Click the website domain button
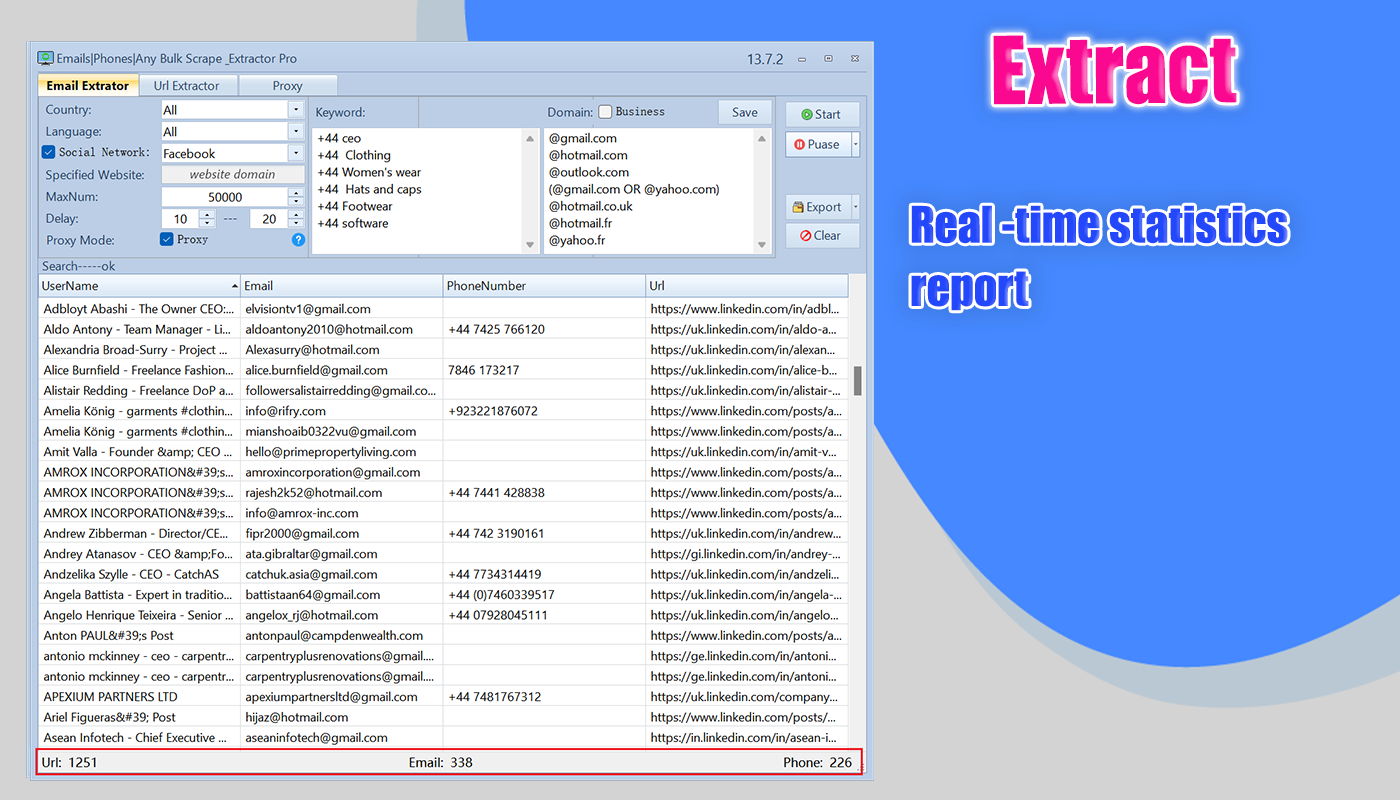The height and width of the screenshot is (800, 1400). click(232, 174)
